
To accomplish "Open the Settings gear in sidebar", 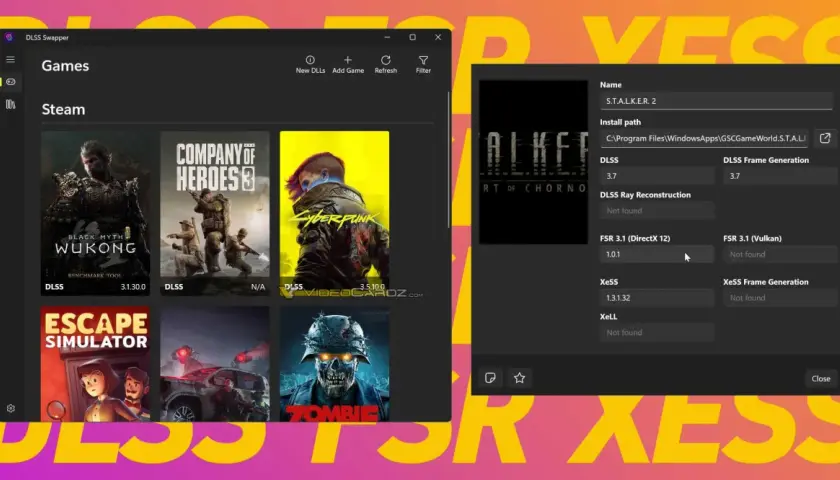I will coord(11,408).
